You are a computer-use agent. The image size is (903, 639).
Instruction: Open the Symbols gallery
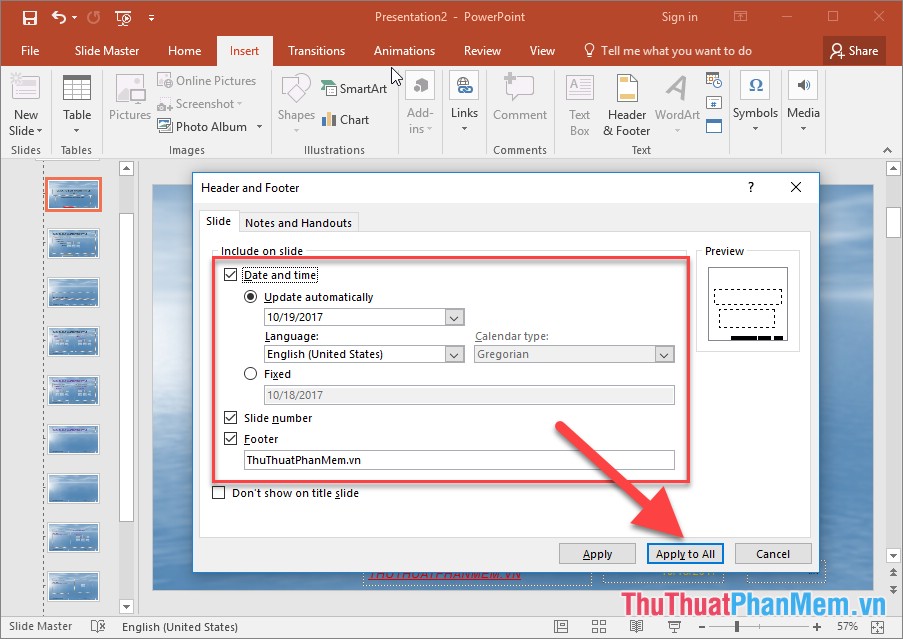(755, 103)
